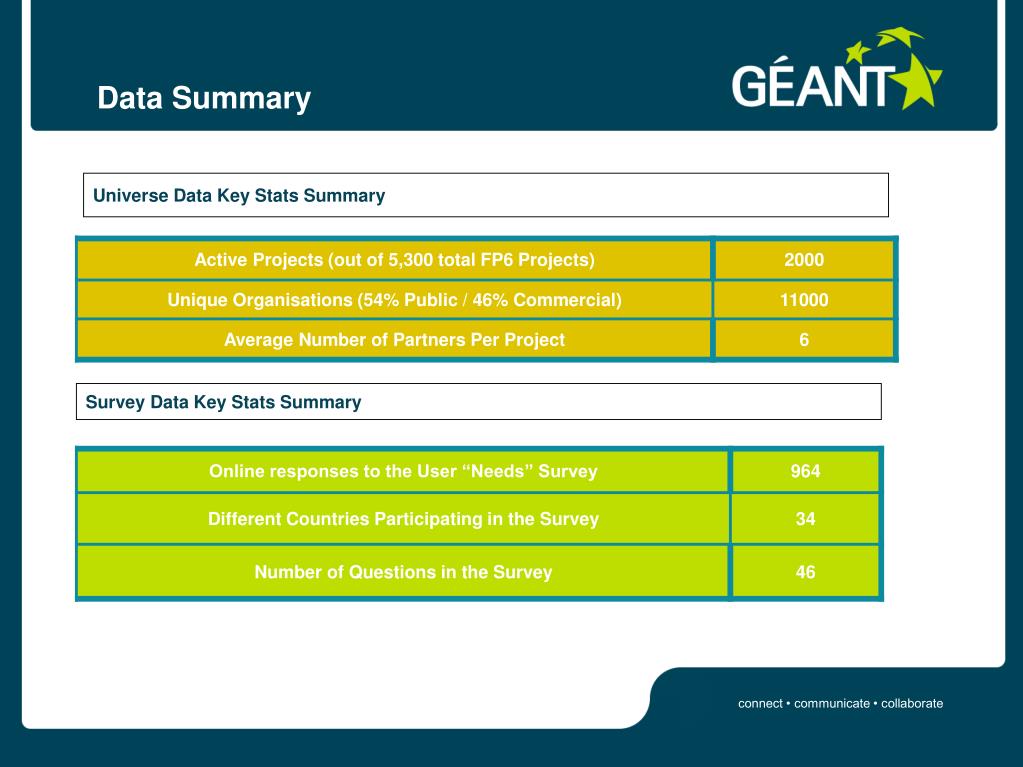
Task: Click 'connect • communicate • collaborate' tagline
Action: (x=840, y=704)
